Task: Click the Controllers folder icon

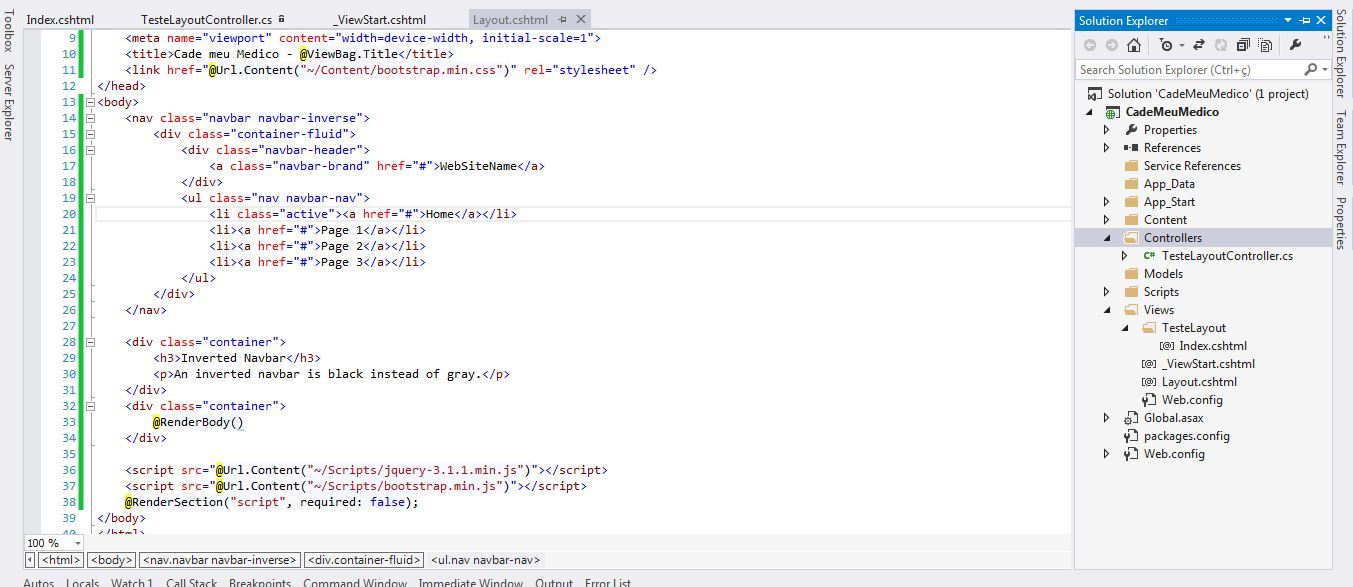Action: pos(1131,238)
